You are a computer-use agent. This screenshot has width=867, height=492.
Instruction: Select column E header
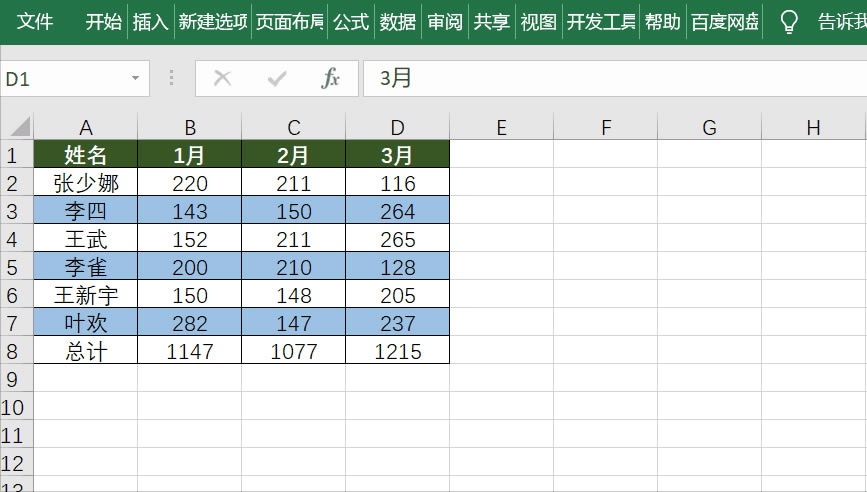[x=502, y=127]
